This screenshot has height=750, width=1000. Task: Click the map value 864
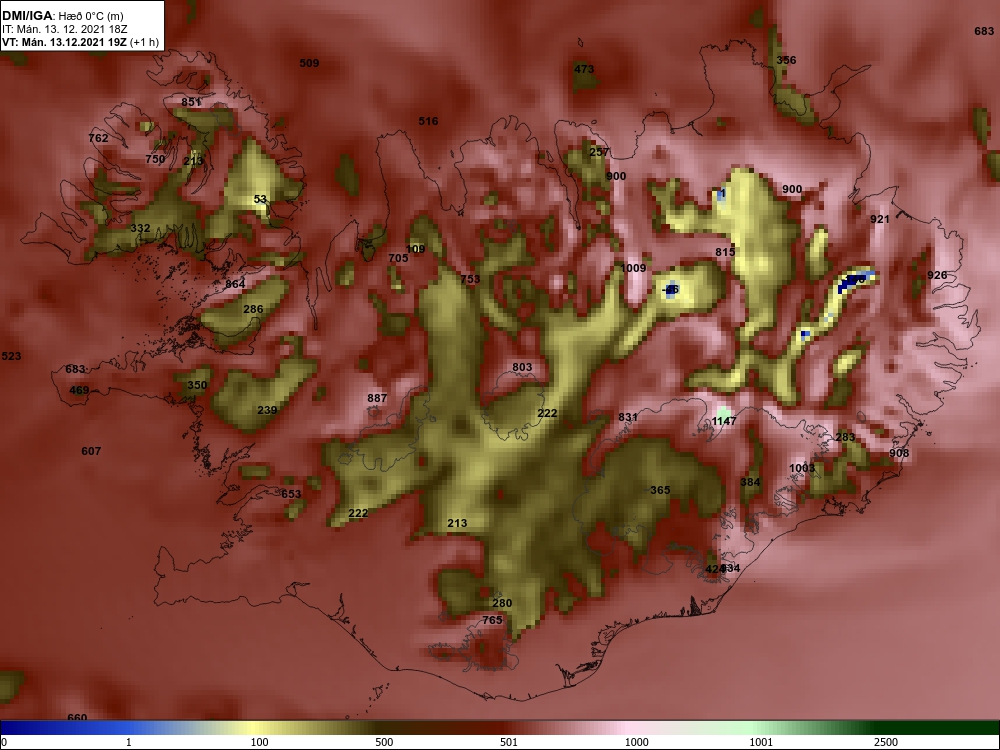[x=235, y=284]
